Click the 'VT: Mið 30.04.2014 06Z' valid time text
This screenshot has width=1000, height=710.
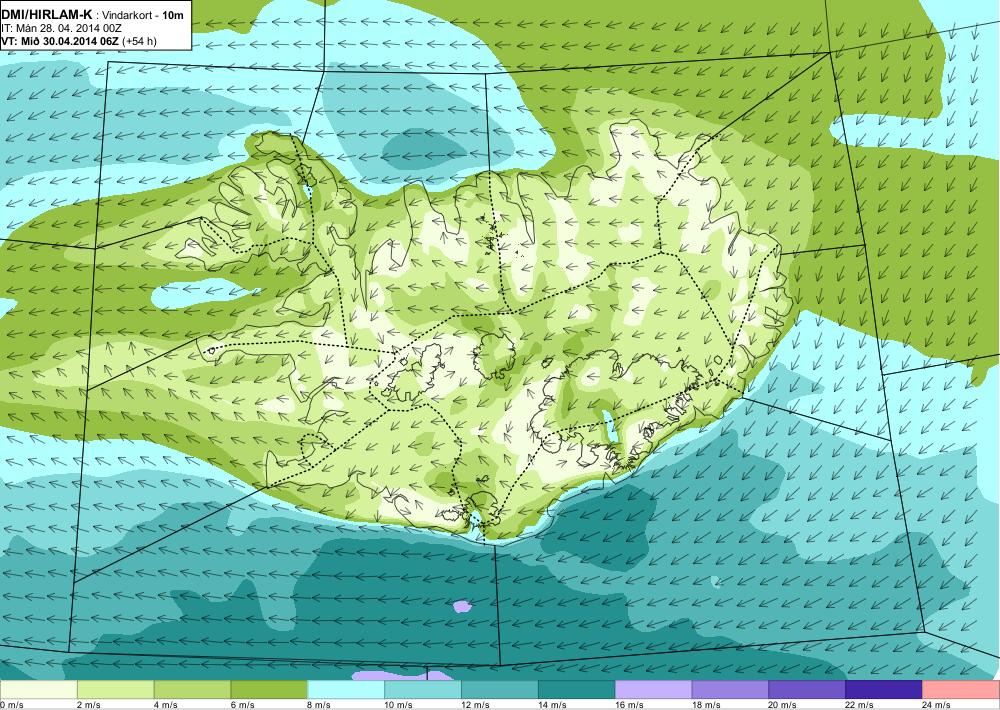pos(60,41)
